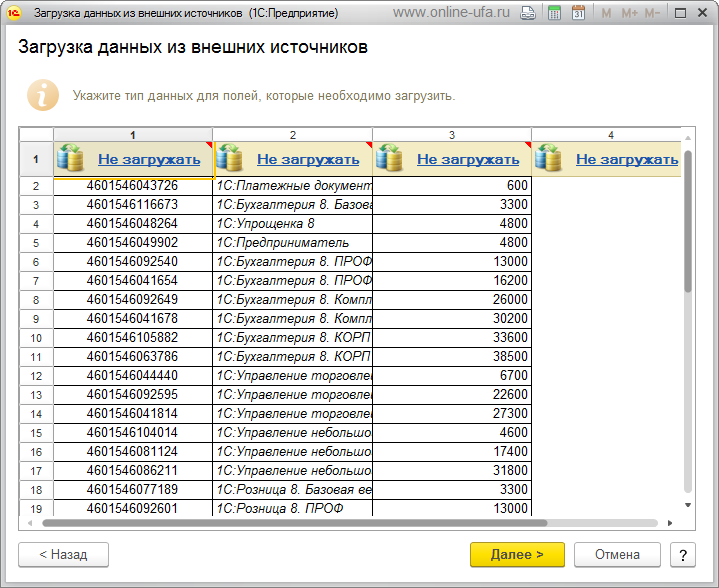The image size is (719, 588).
Task: Open 'Не загружать' link in column 3
Action: 468,159
